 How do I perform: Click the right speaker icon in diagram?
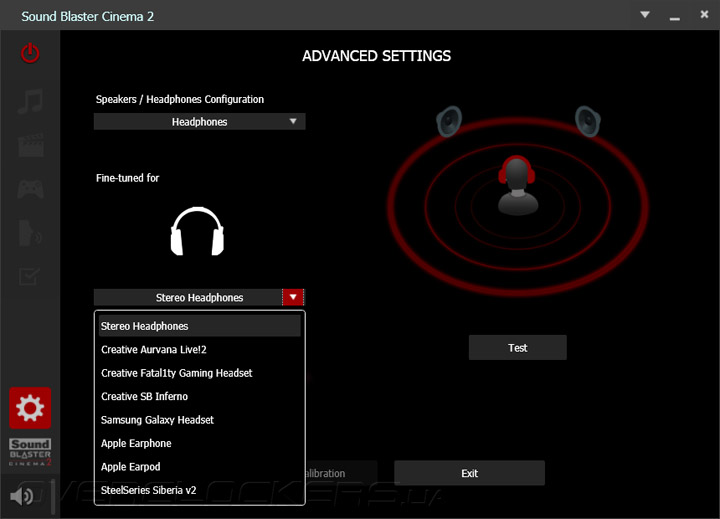pos(588,121)
